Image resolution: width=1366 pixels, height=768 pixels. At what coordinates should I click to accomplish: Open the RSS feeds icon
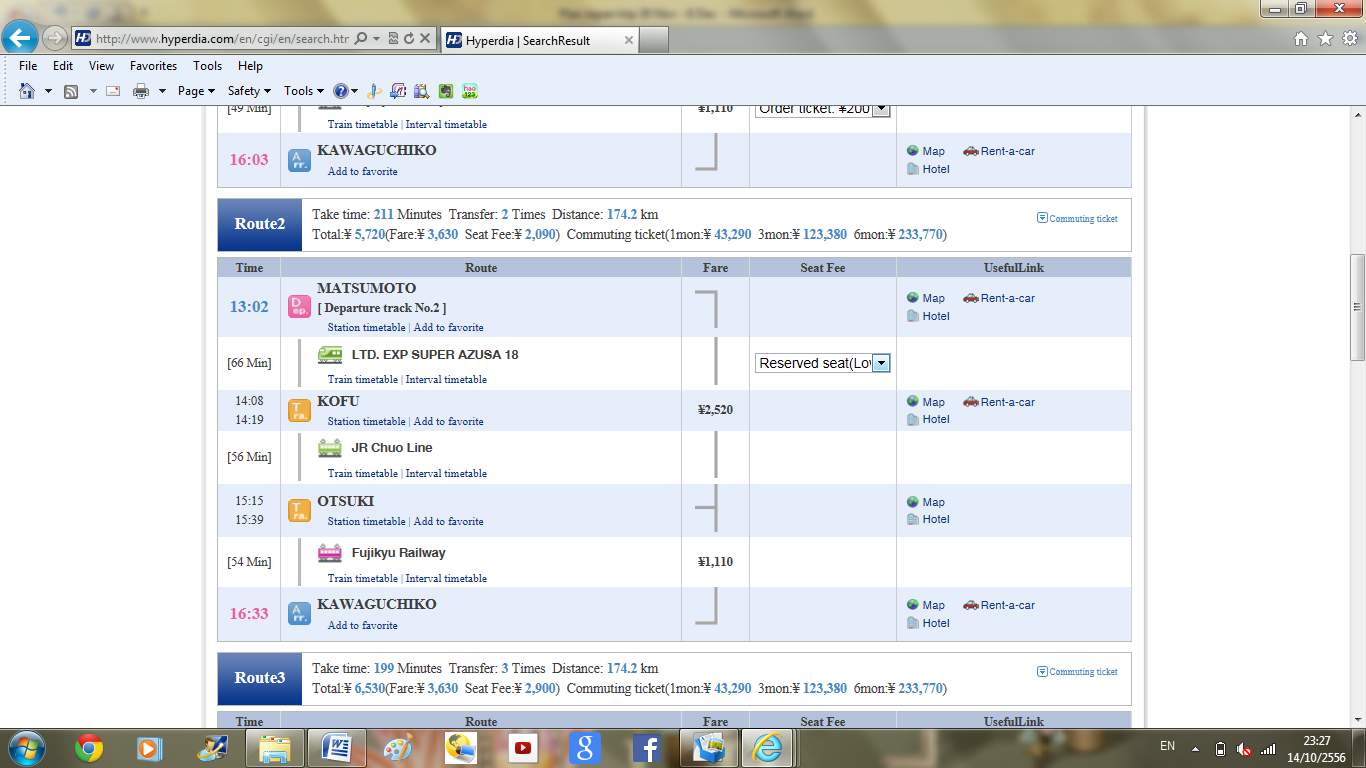tap(71, 91)
